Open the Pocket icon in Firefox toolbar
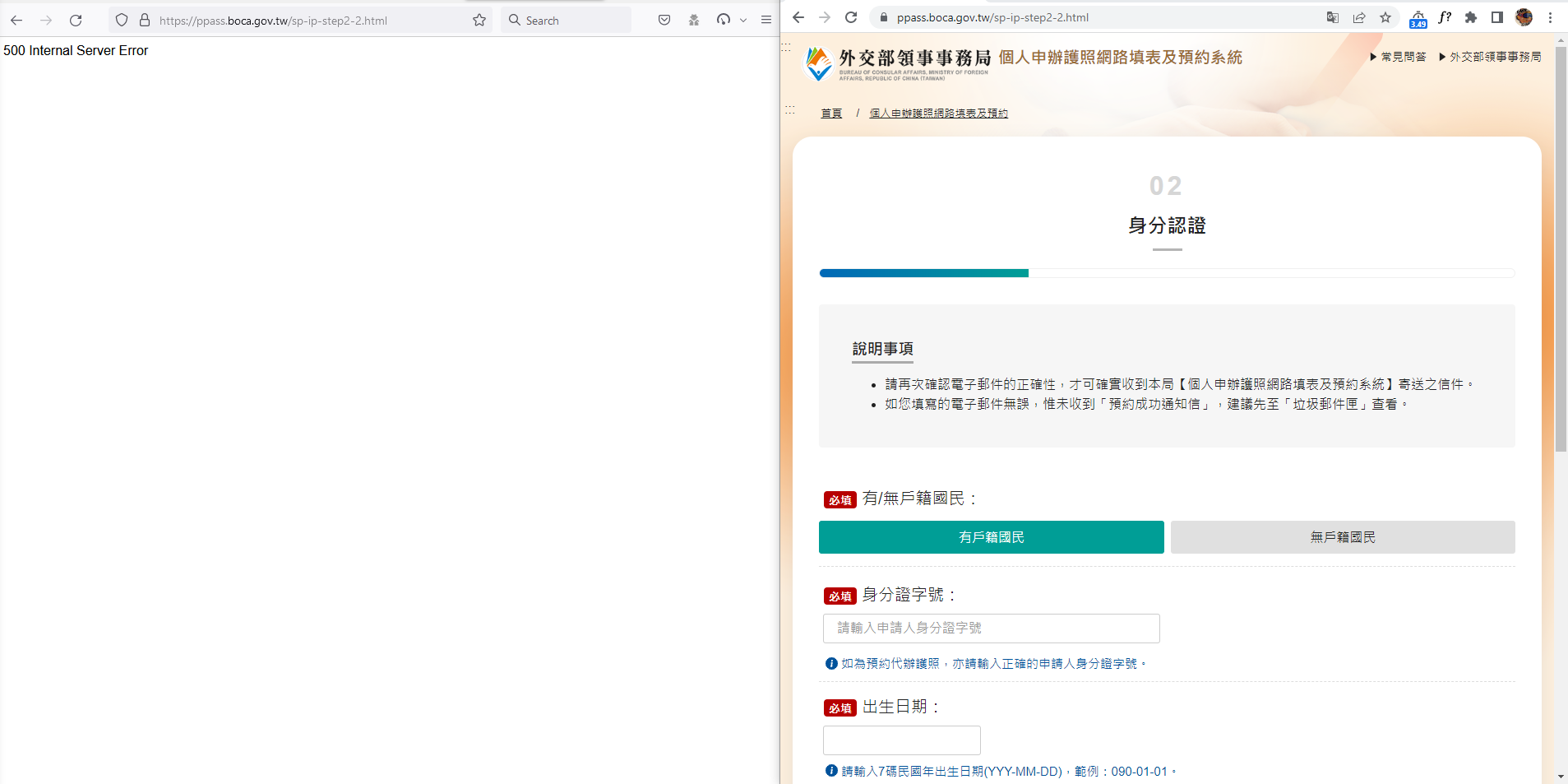Image resolution: width=1568 pixels, height=784 pixels. click(664, 20)
